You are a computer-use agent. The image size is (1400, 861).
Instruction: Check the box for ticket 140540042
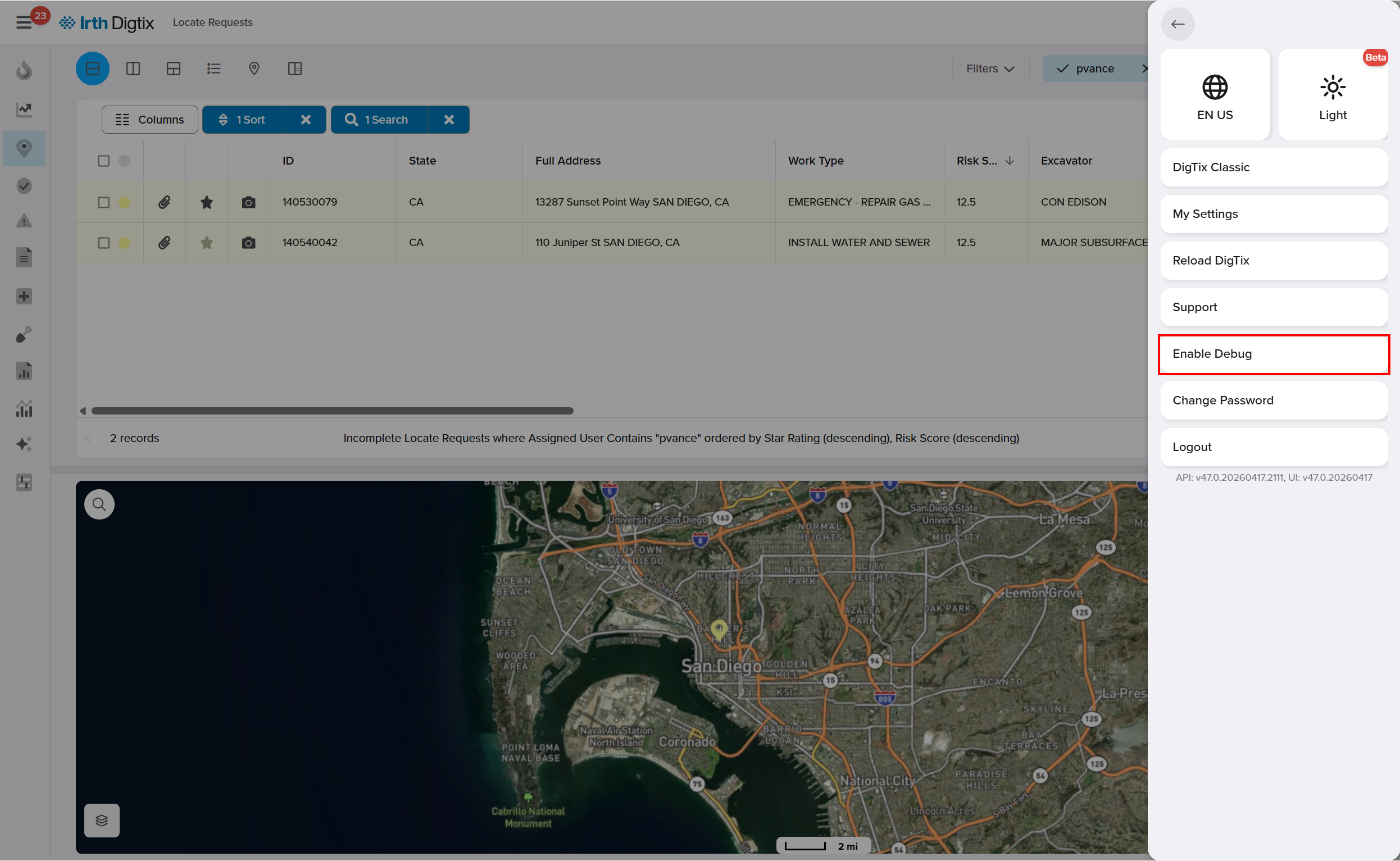[x=103, y=243]
